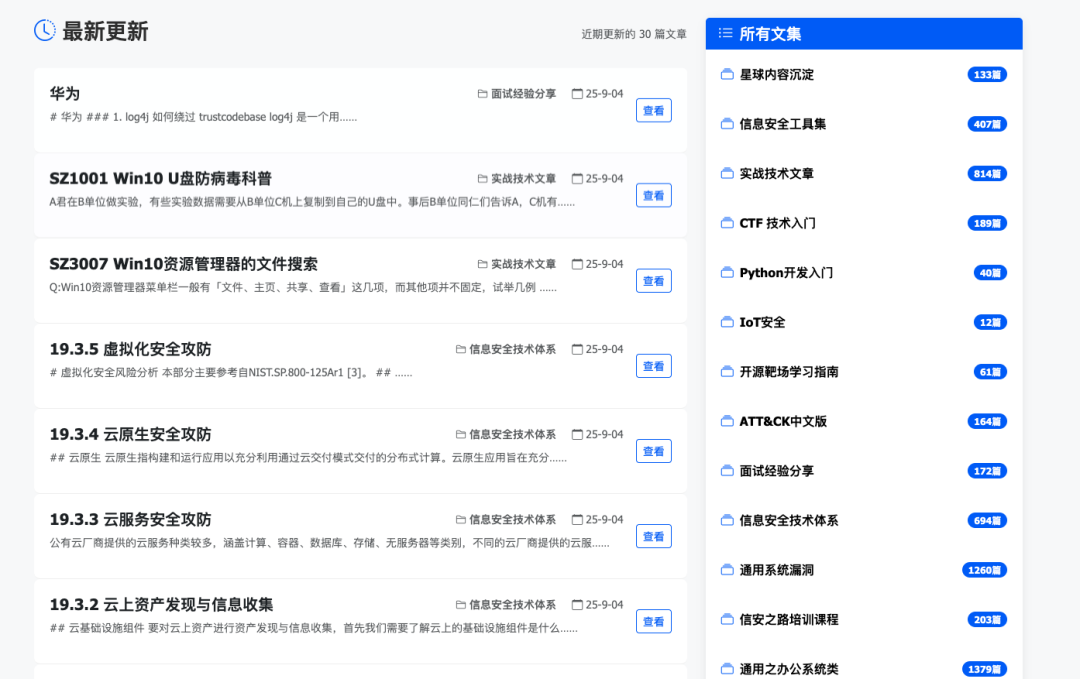The height and width of the screenshot is (679, 1080).
Task: Click the folder icon for ATT&CK中文版
Action: click(727, 421)
